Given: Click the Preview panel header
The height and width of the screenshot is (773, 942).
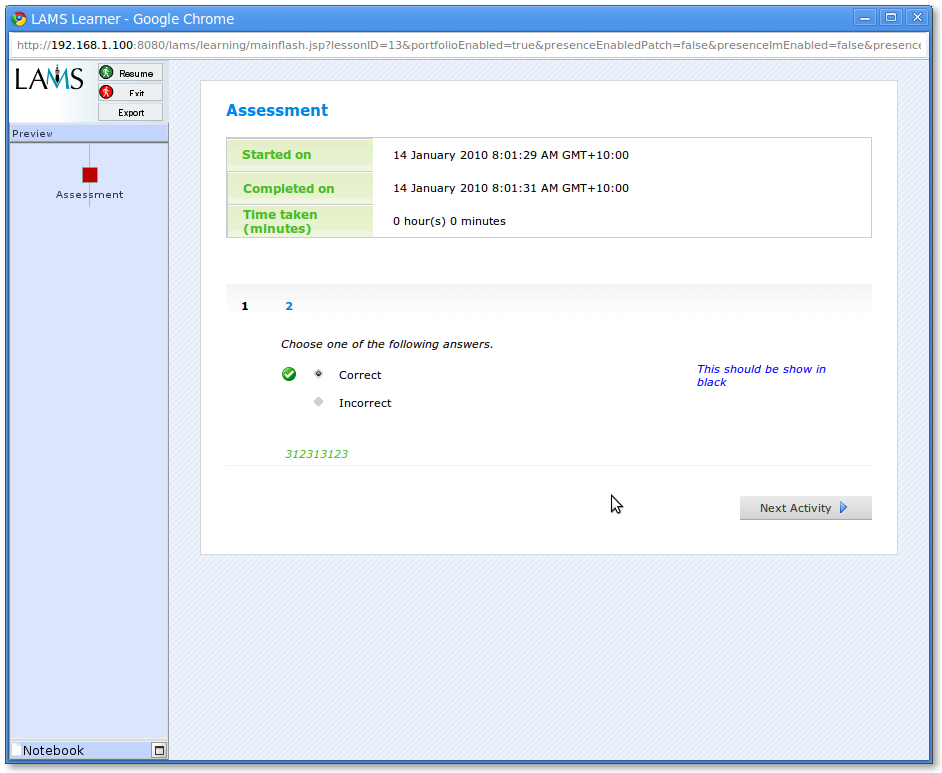Looking at the screenshot, I should click(x=88, y=134).
